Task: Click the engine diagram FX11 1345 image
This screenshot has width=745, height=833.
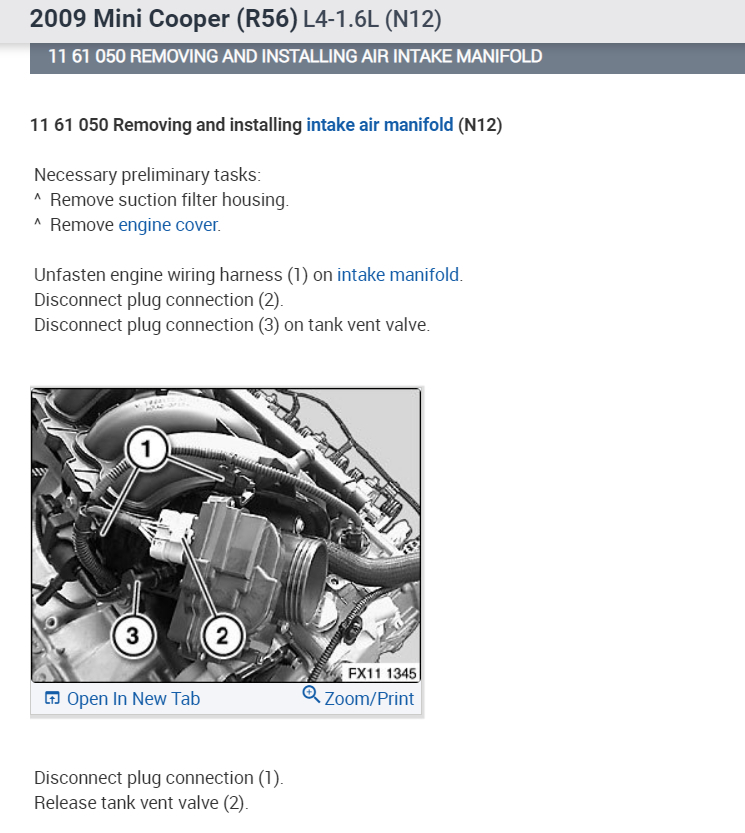Action: point(226,536)
